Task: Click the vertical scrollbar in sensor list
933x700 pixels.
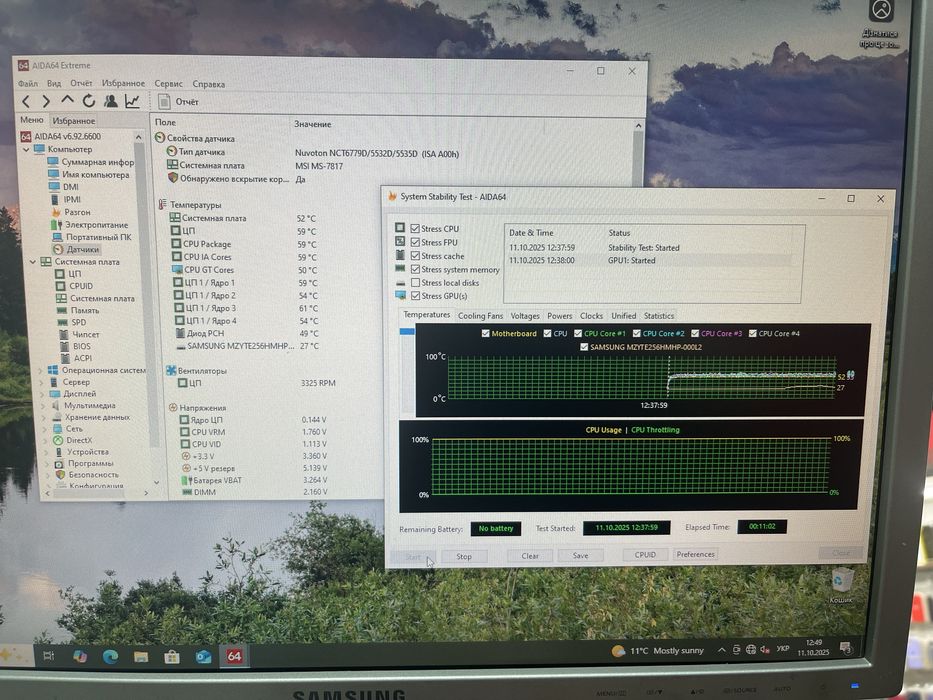Action: point(638,155)
